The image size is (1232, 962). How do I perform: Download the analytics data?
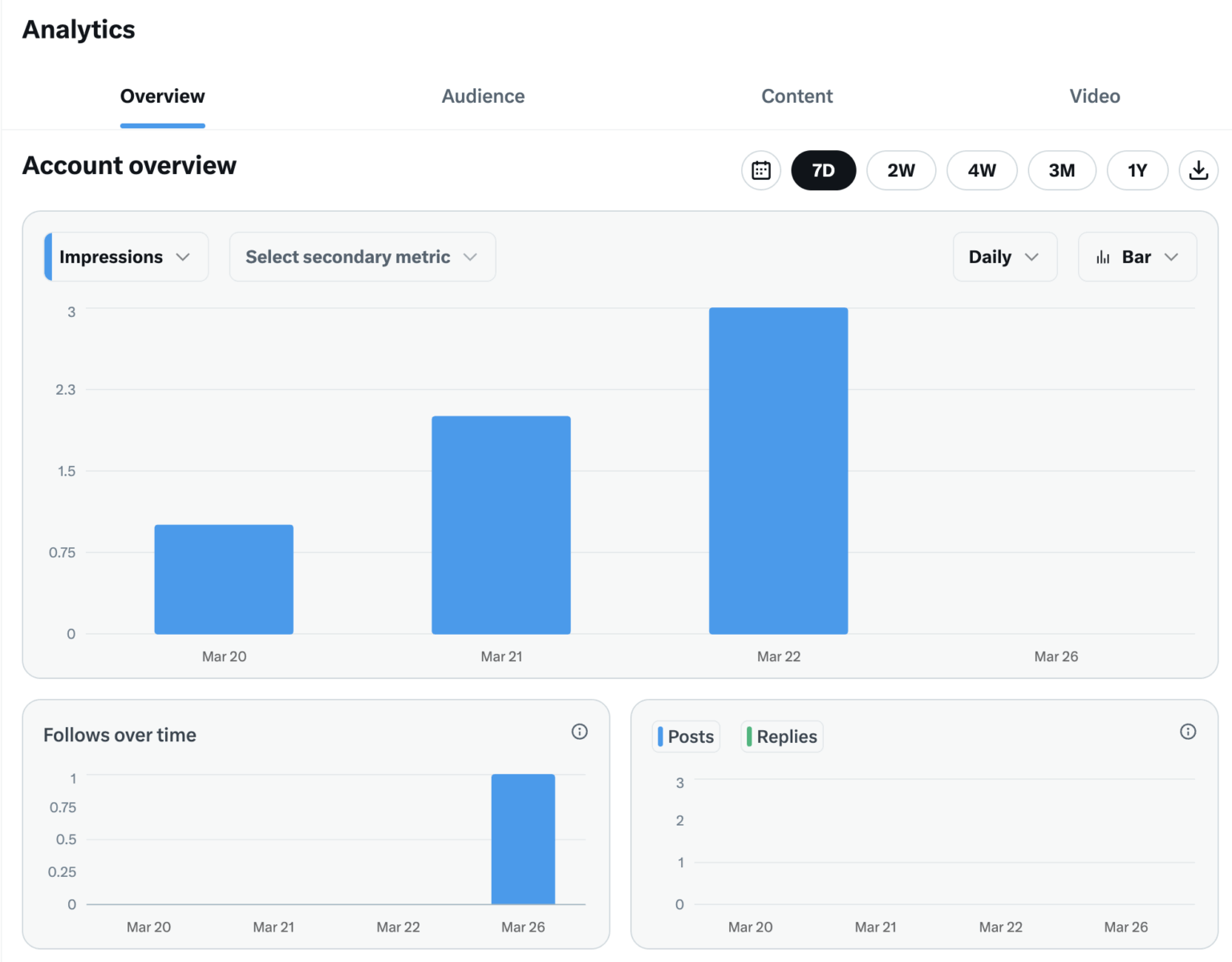tap(1198, 170)
